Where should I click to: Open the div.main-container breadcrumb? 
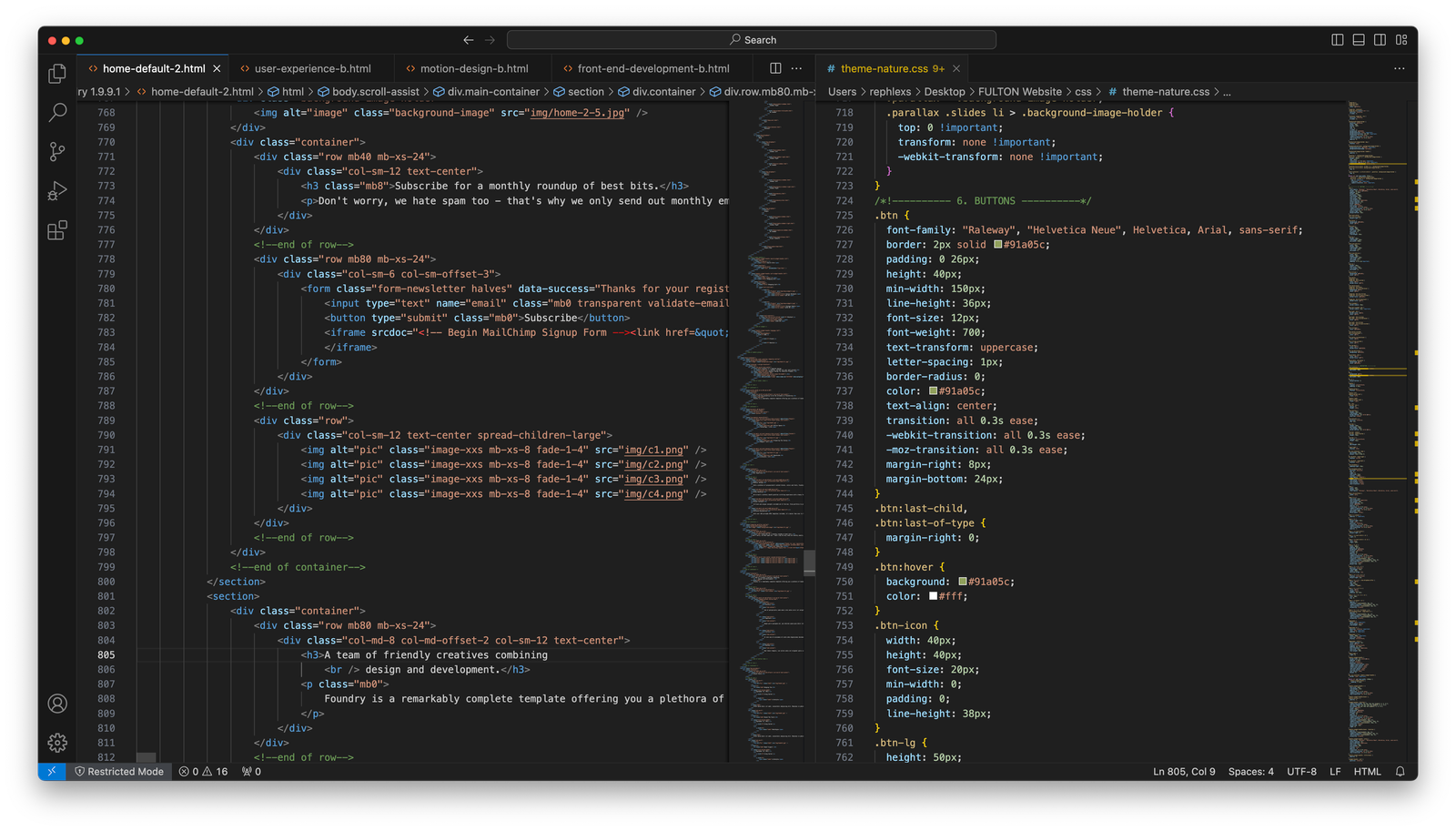pos(486,91)
